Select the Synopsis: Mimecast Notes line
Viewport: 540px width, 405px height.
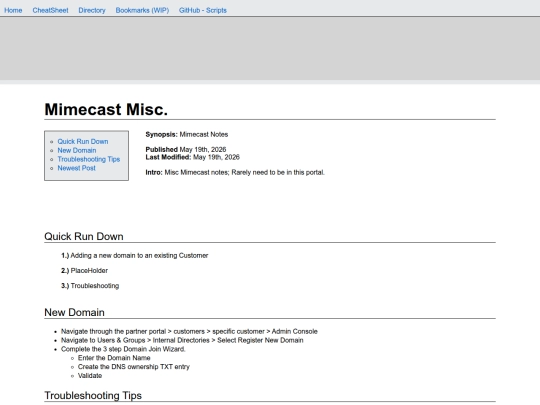click(x=187, y=134)
